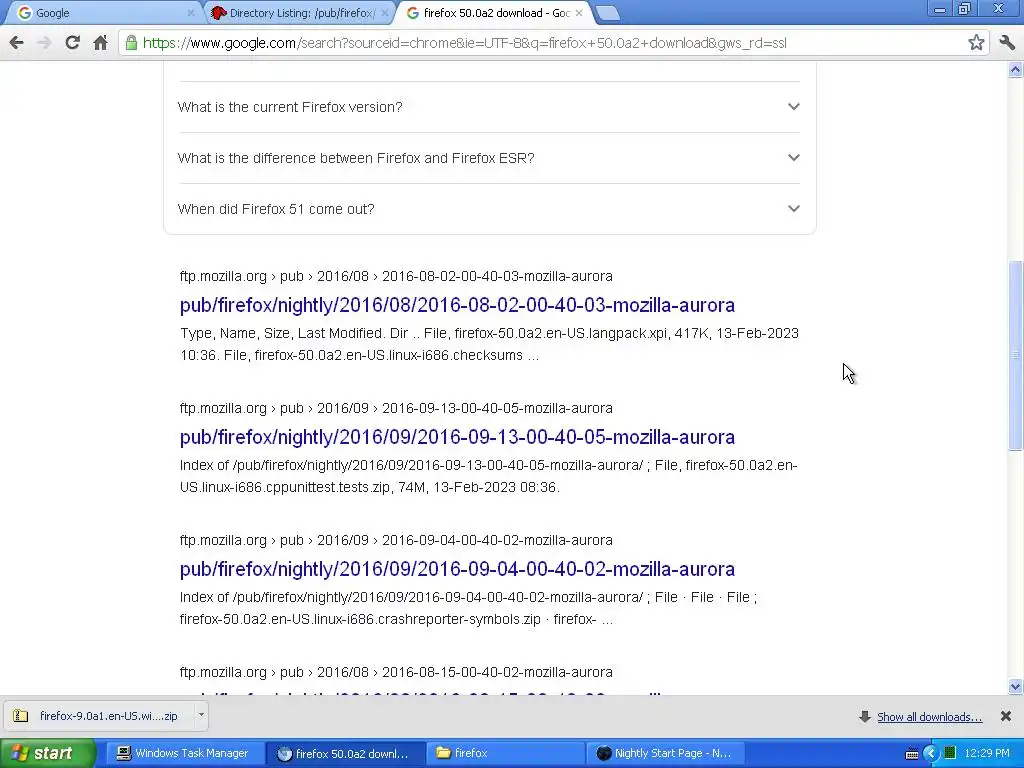1024x768 pixels.
Task: Click the keyboard icon in system tray
Action: (912, 754)
